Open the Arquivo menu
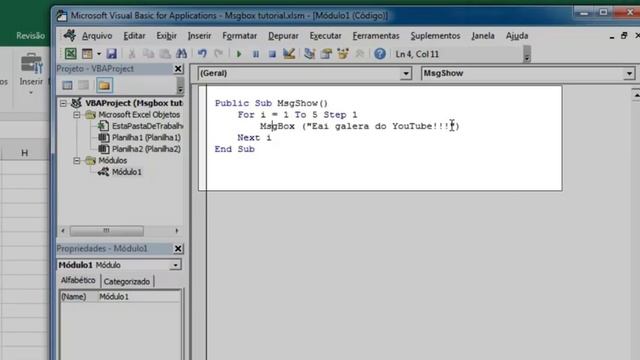This screenshot has height=360, width=640. [x=97, y=36]
